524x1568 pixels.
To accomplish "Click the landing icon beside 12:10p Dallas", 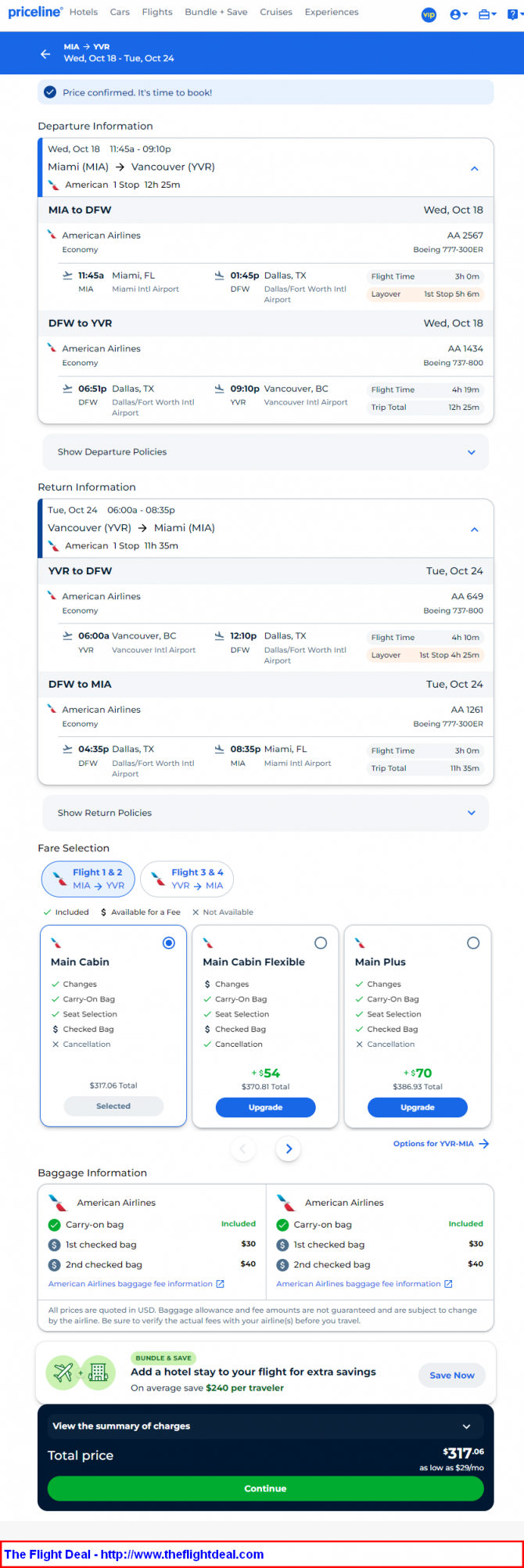I will point(220,636).
